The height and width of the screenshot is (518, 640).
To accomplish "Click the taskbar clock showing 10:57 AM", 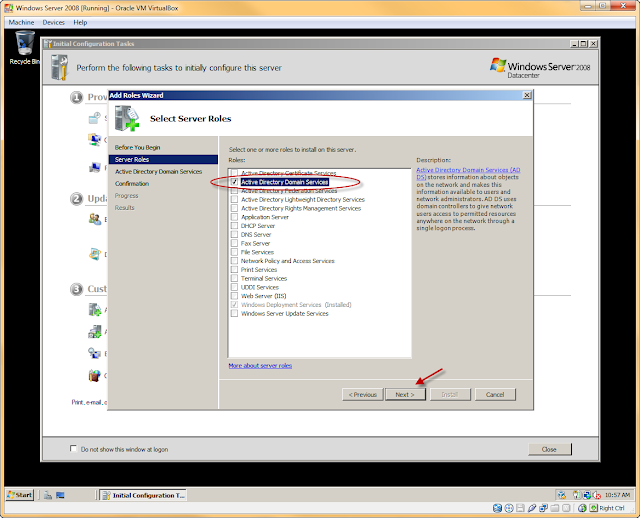I will pyautogui.click(x=617, y=495).
